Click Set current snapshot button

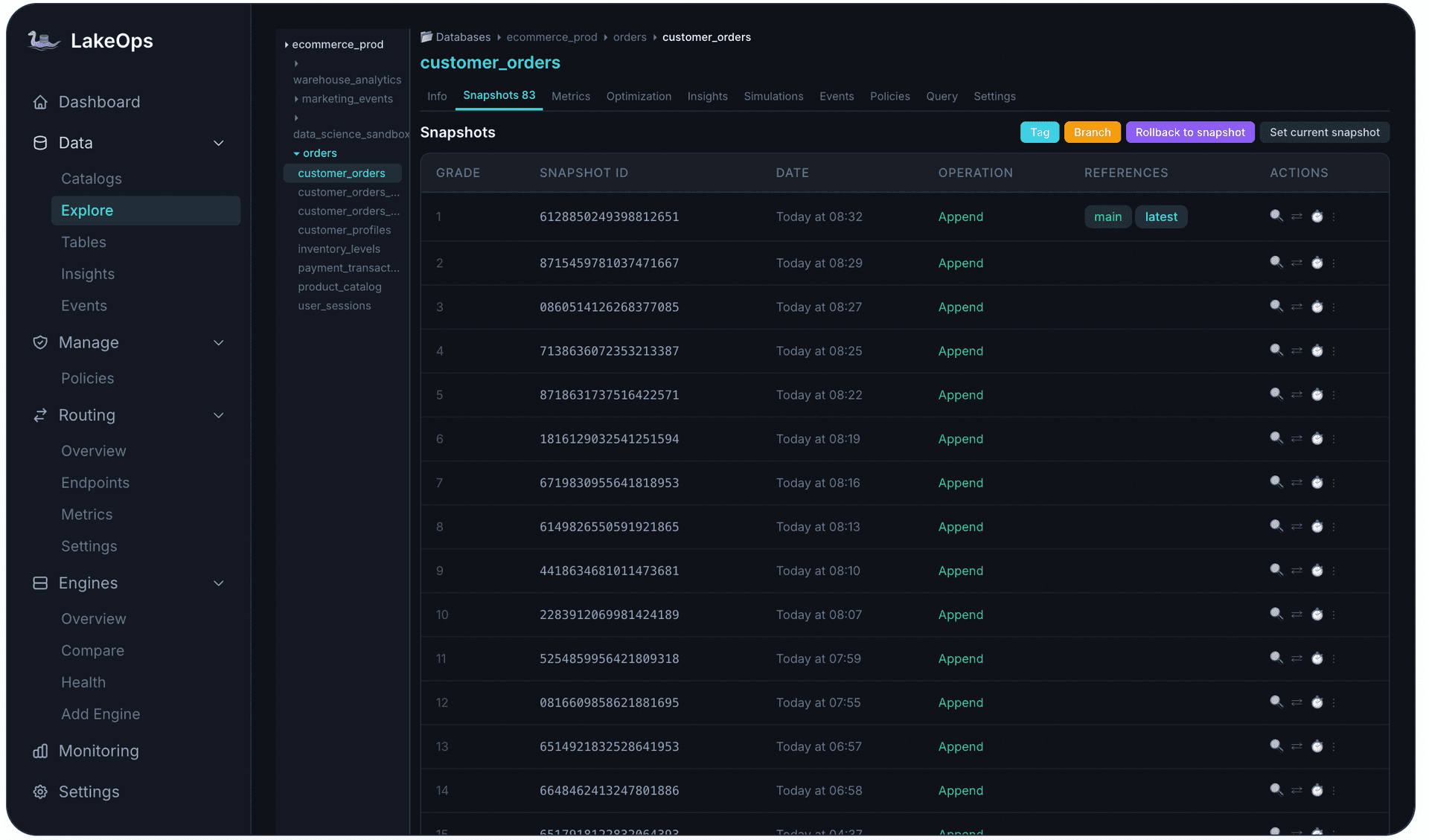coord(1324,132)
